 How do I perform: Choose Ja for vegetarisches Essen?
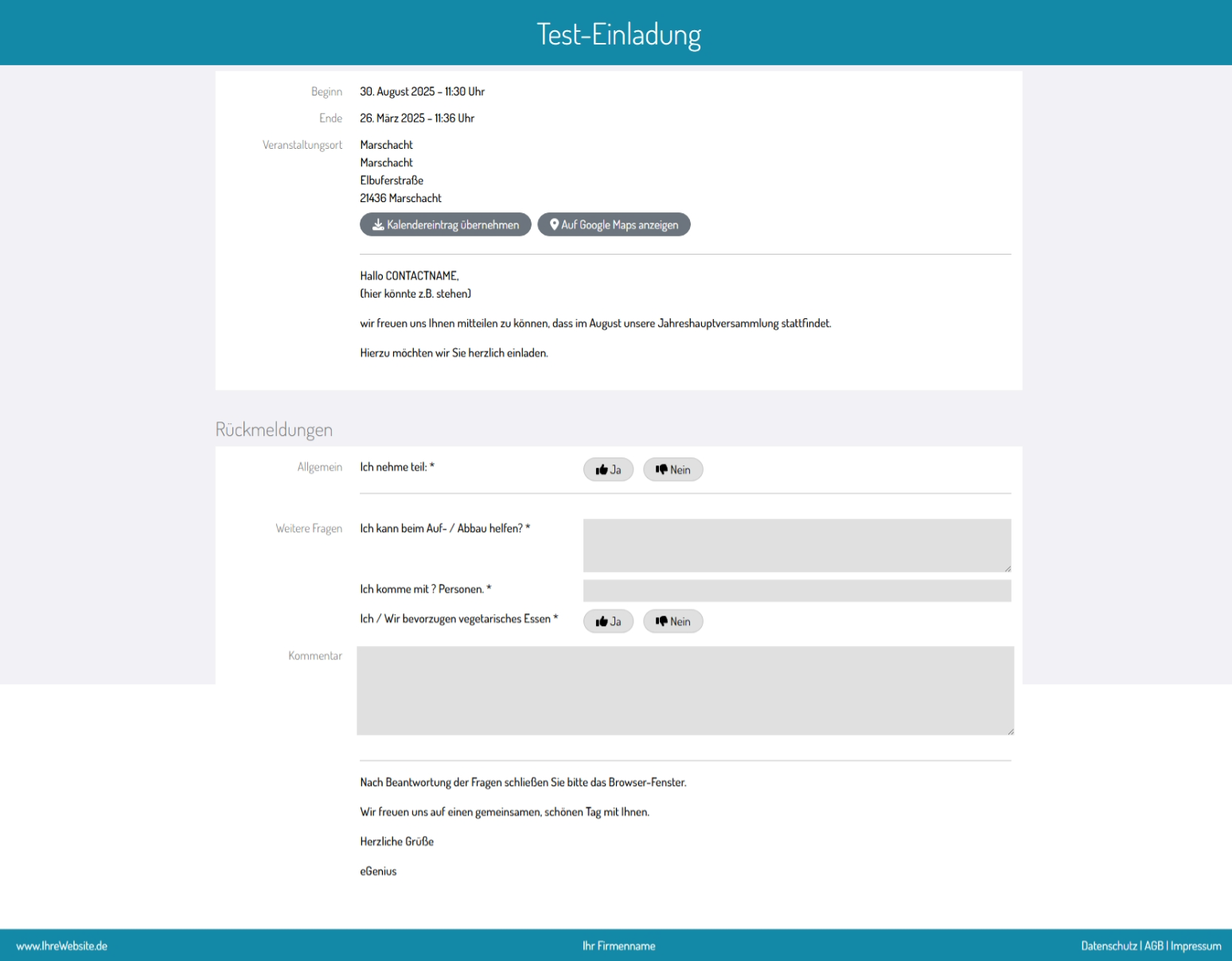click(608, 621)
